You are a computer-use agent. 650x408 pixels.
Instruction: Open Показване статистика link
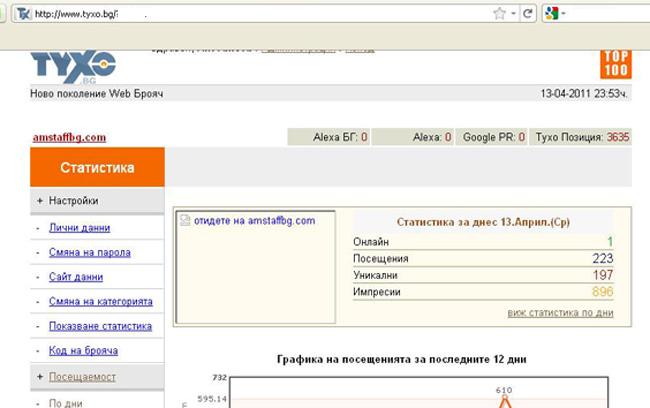tap(100, 326)
